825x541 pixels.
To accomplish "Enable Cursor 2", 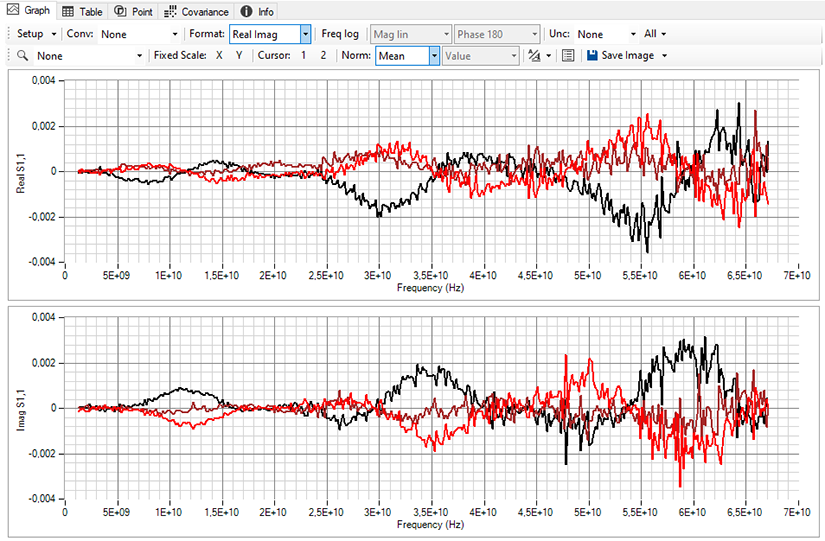I will coord(323,56).
